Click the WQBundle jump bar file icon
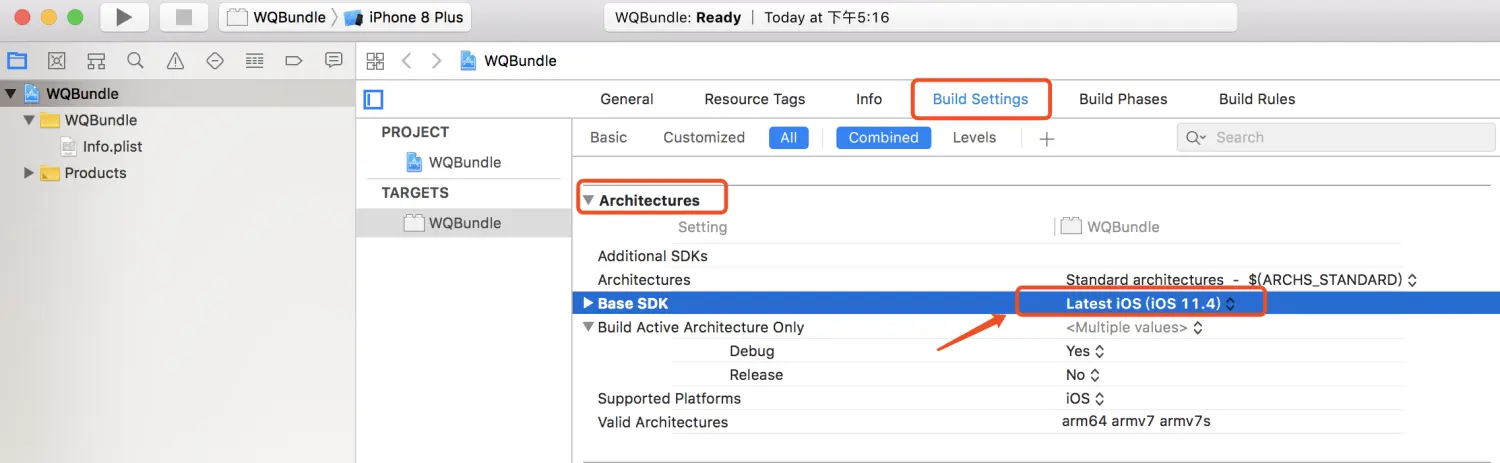Viewport: 1500px width, 463px height. pos(468,61)
